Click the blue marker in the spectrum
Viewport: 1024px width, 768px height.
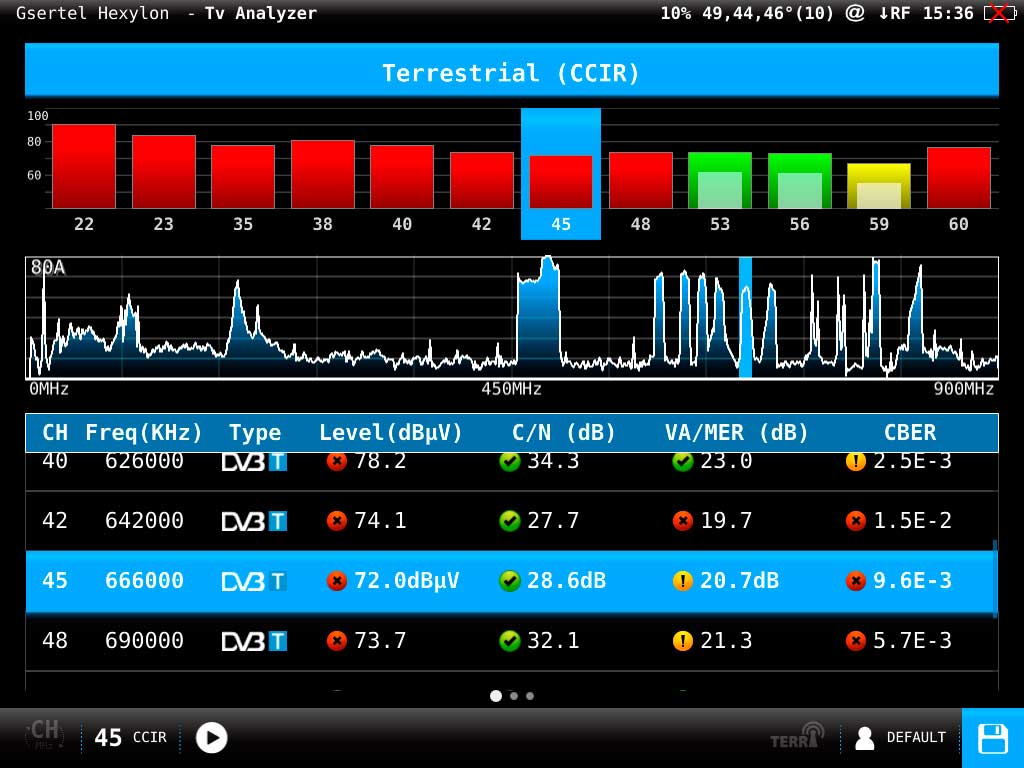coord(745,317)
